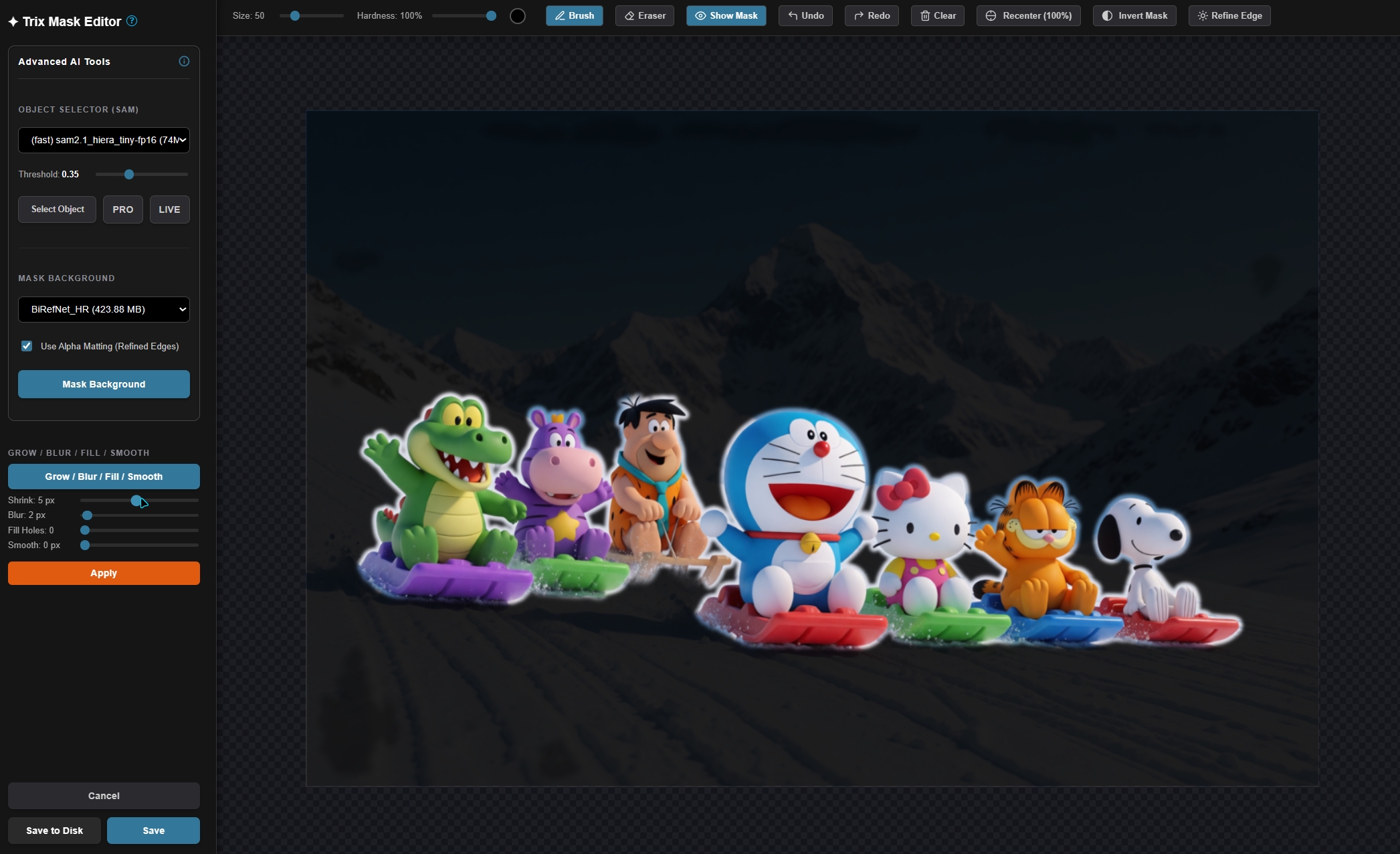The width and height of the screenshot is (1400, 854).
Task: Click the OBJECT SELECTOR (SAM) label
Action: click(78, 109)
